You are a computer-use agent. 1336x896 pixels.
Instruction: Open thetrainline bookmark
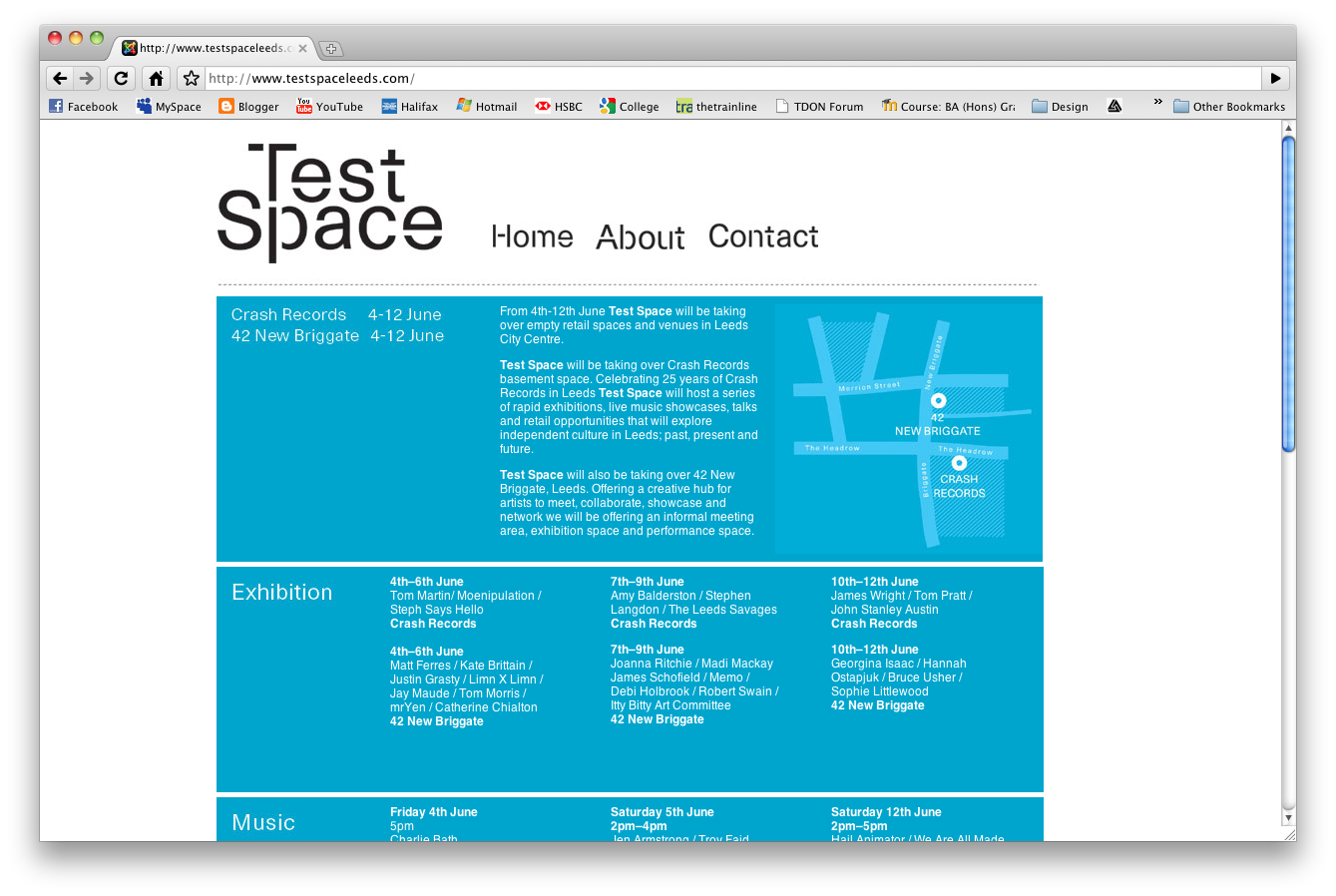716,106
